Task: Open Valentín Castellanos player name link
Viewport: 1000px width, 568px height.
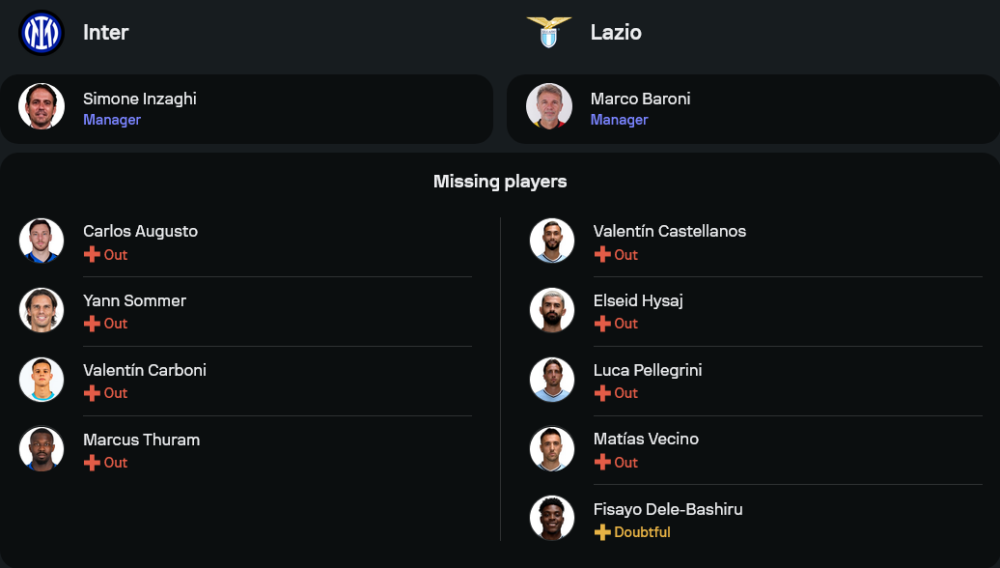Action: coord(669,231)
